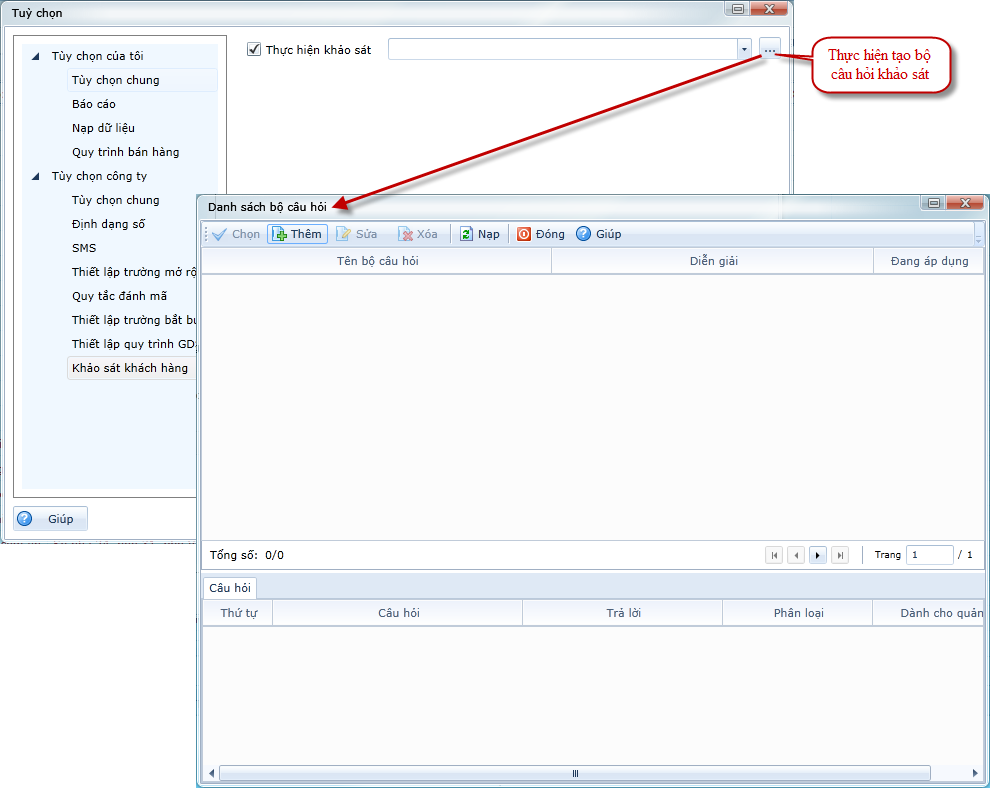The width and height of the screenshot is (990, 788).
Task: Collapse the Tùy chọn của tôi tree node
Action: pyautogui.click(x=37, y=57)
